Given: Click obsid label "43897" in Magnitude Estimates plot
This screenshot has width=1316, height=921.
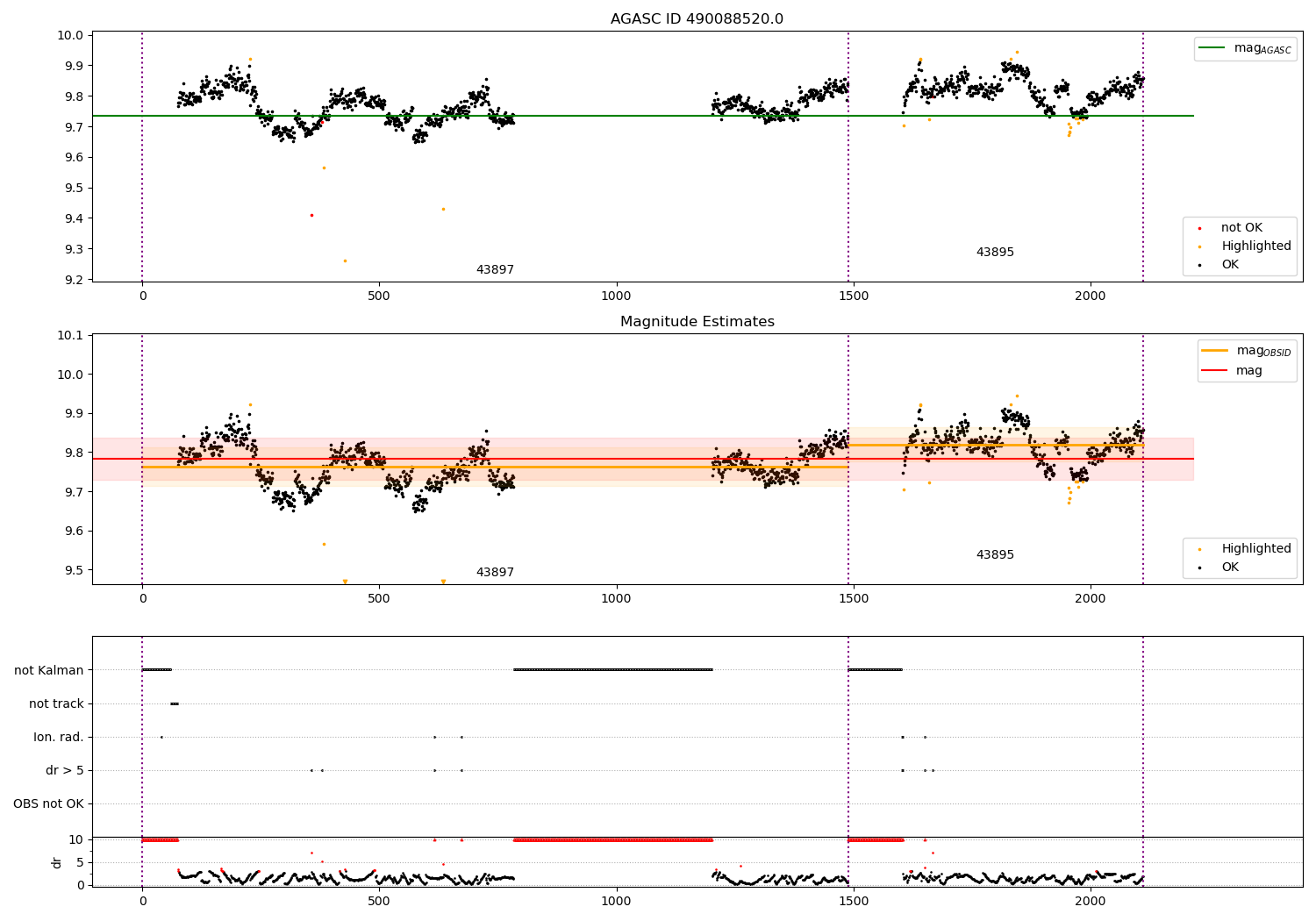Looking at the screenshot, I should tap(495, 573).
